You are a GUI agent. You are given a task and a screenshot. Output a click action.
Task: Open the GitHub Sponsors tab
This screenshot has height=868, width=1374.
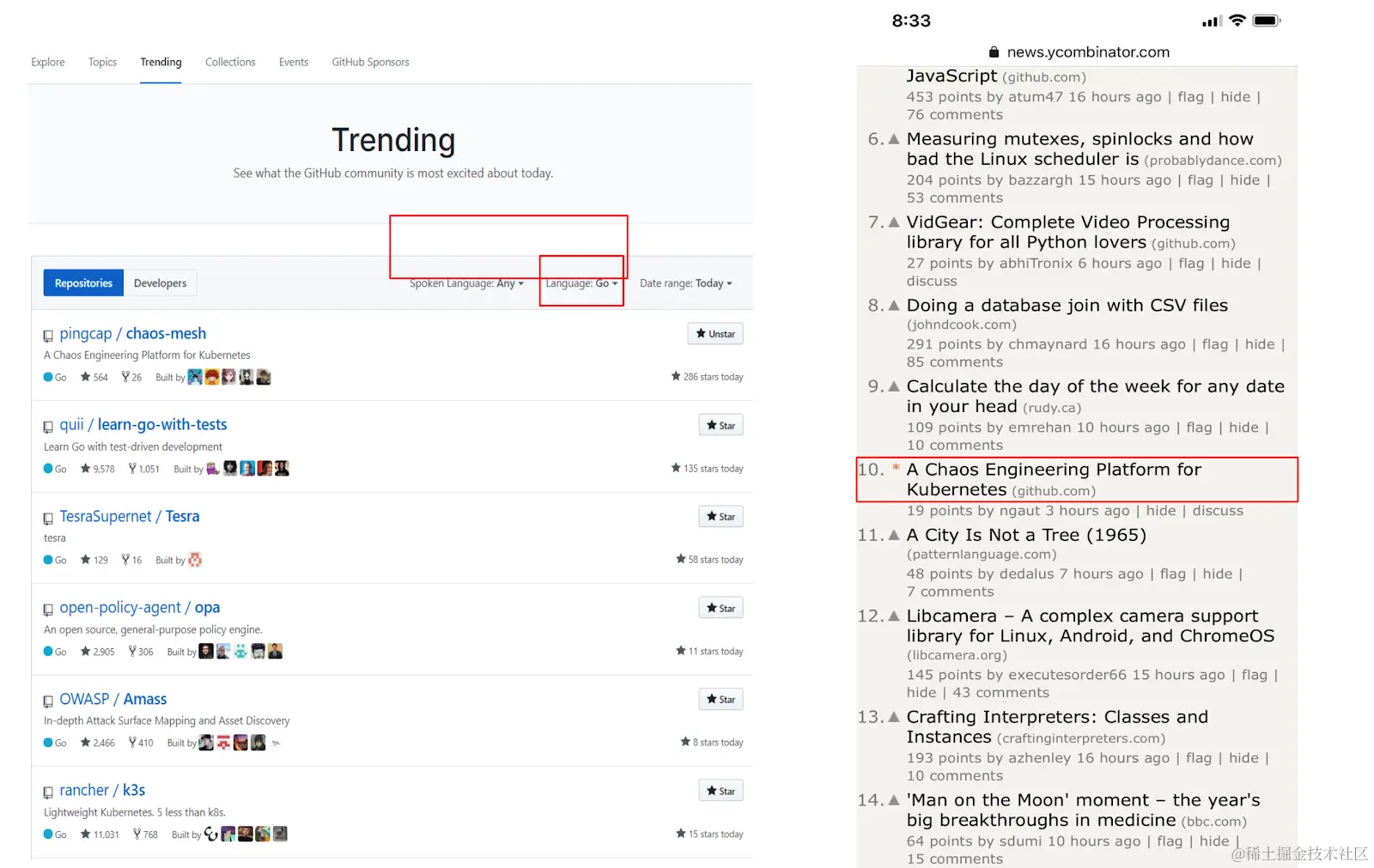tap(370, 62)
